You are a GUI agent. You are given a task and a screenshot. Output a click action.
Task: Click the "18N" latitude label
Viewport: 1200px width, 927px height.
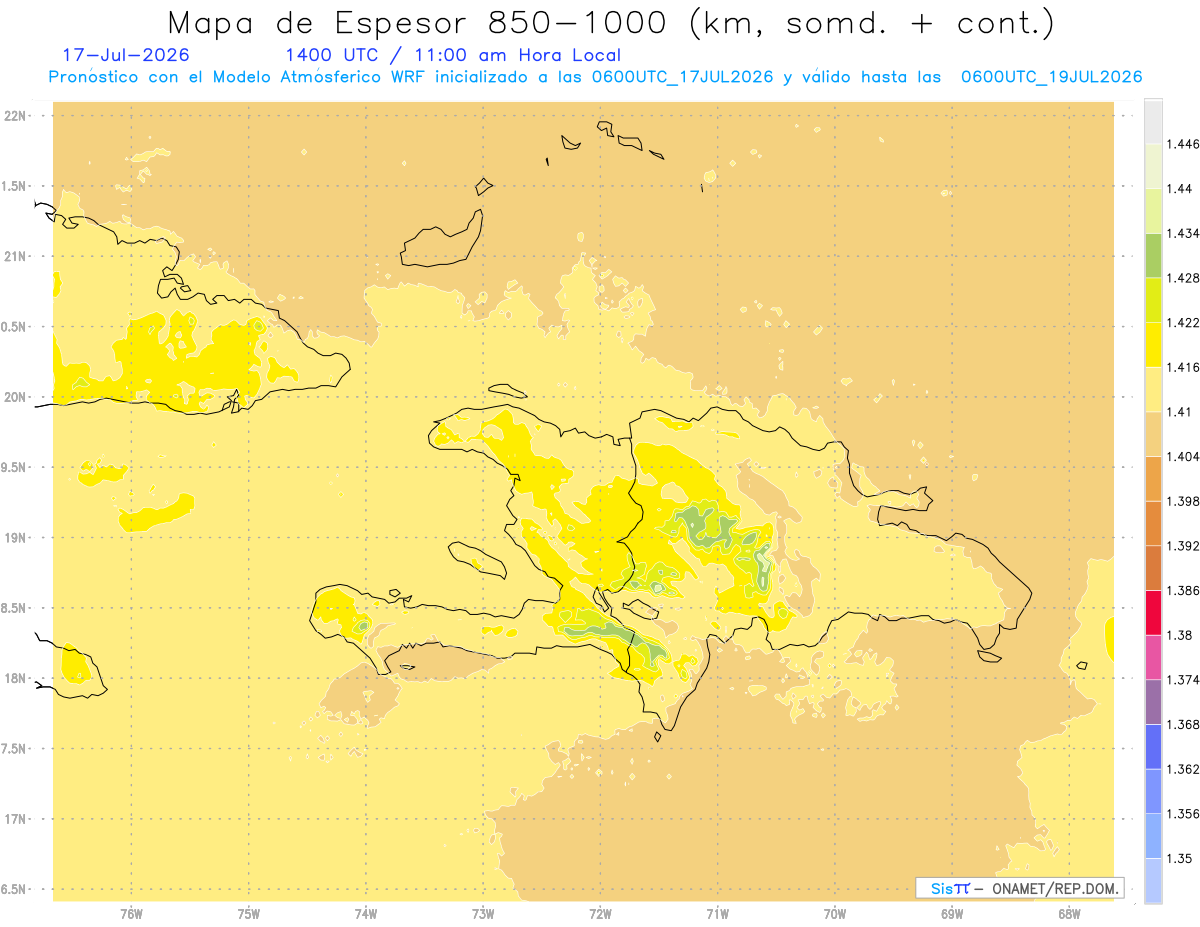pyautogui.click(x=14, y=679)
